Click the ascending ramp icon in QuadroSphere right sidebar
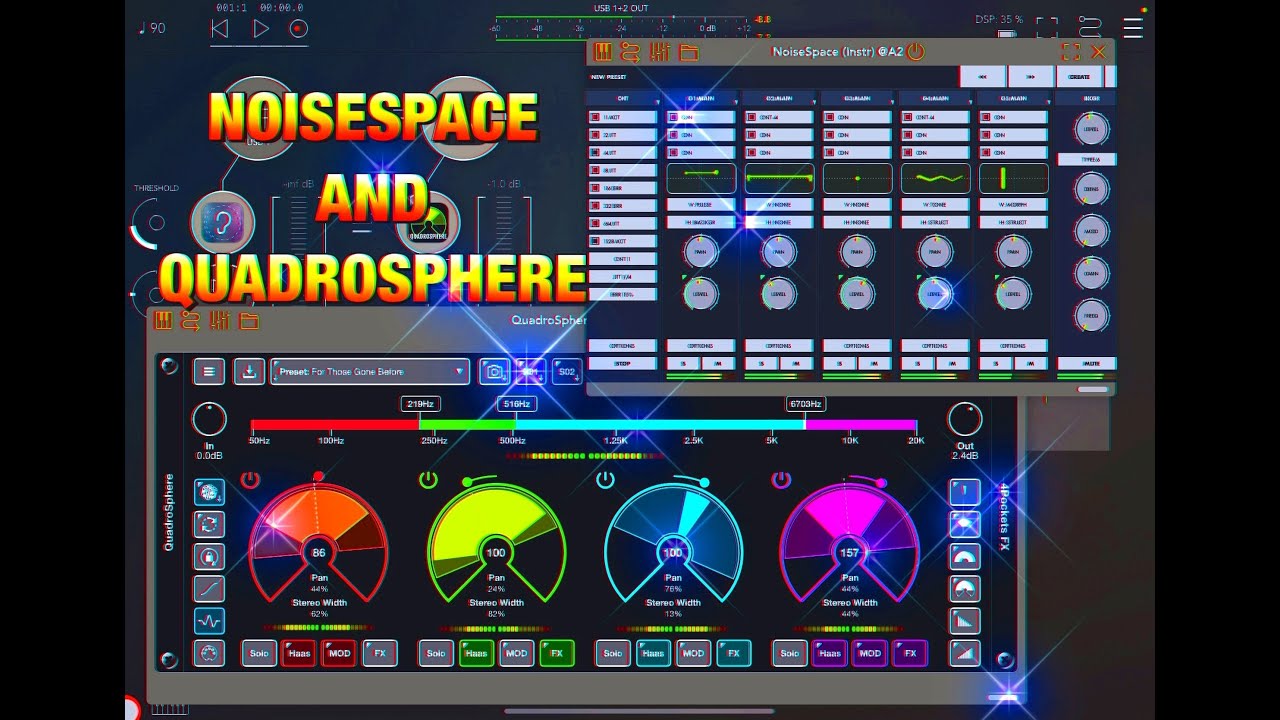This screenshot has width=1280, height=720. (965, 653)
